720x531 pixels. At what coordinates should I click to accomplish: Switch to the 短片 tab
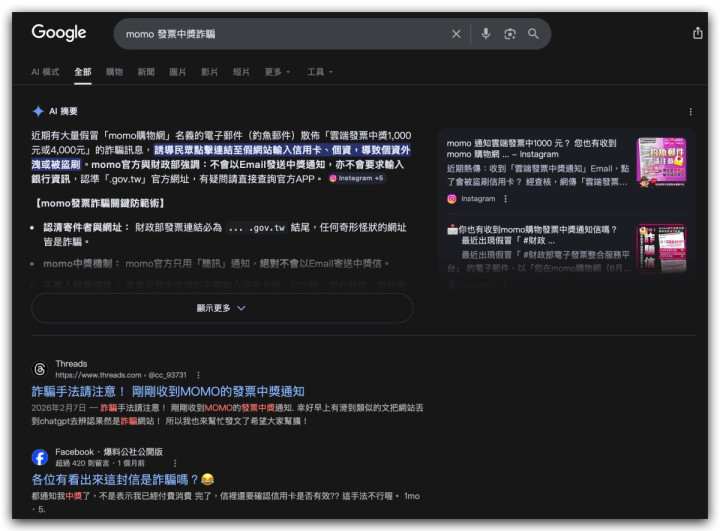(x=241, y=72)
